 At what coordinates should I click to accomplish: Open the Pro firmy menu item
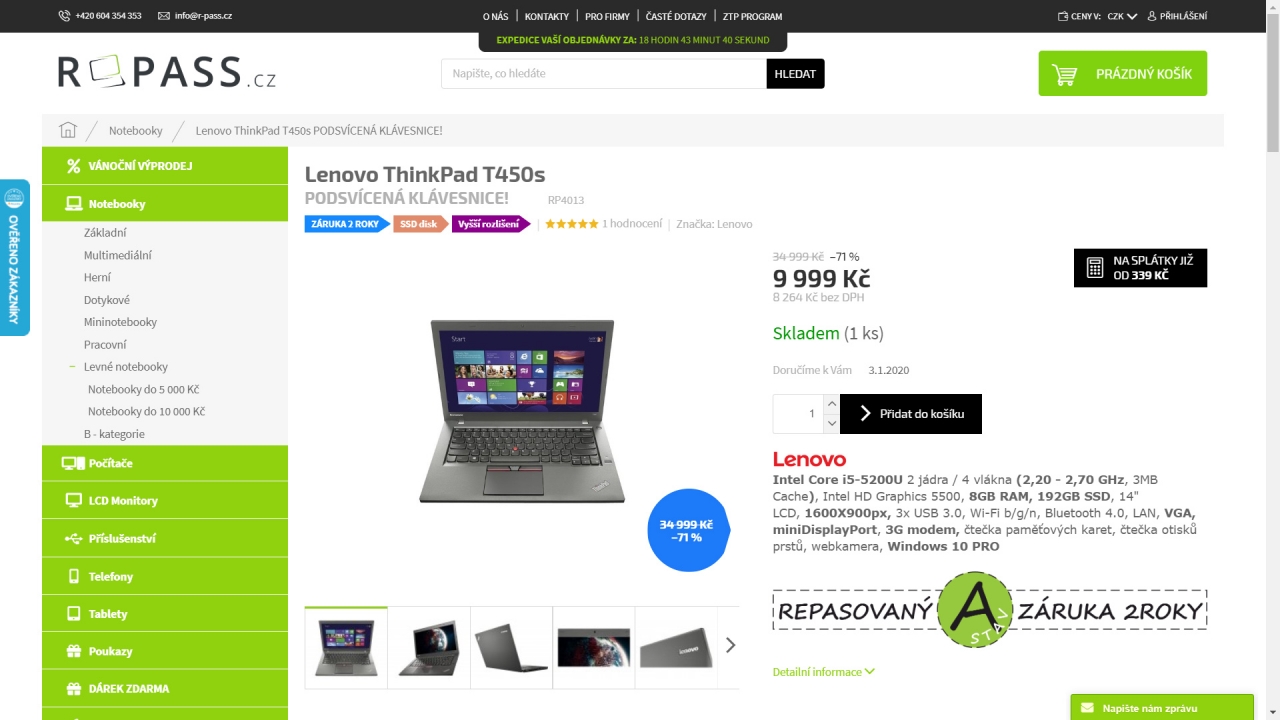click(x=607, y=16)
